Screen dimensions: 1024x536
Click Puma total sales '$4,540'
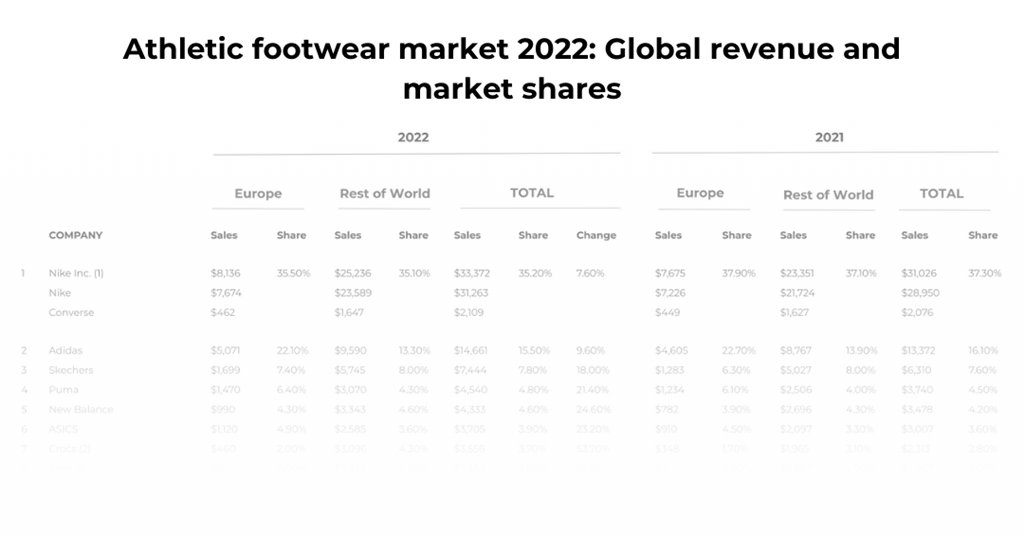click(470, 389)
